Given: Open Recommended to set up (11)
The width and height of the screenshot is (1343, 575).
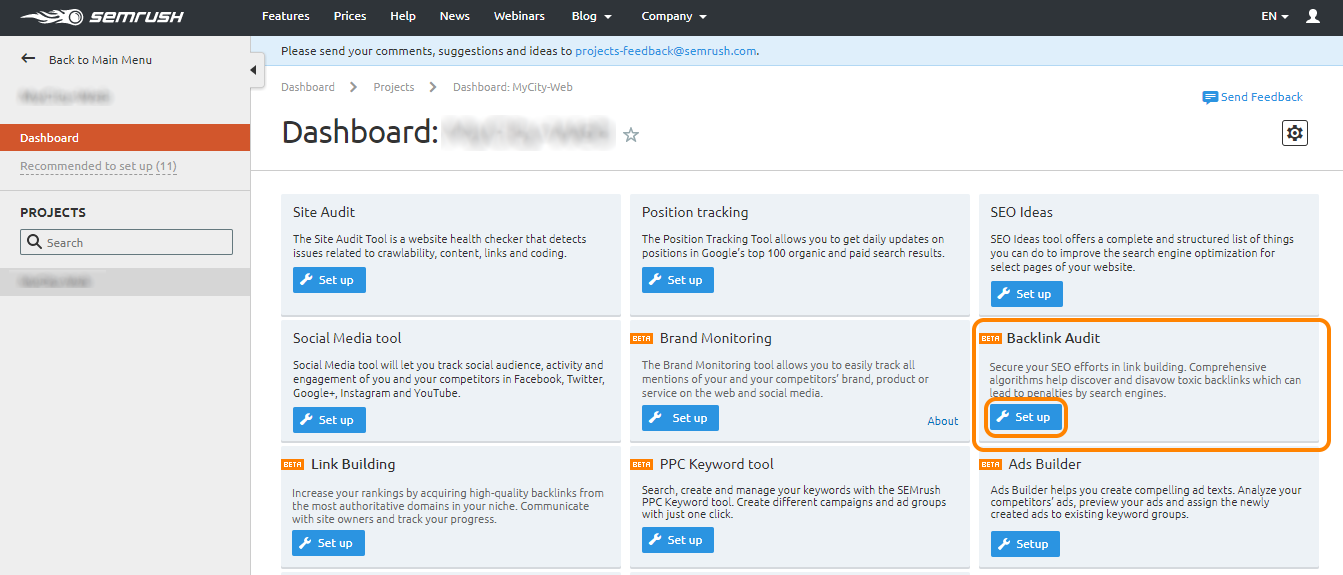Looking at the screenshot, I should [98, 166].
